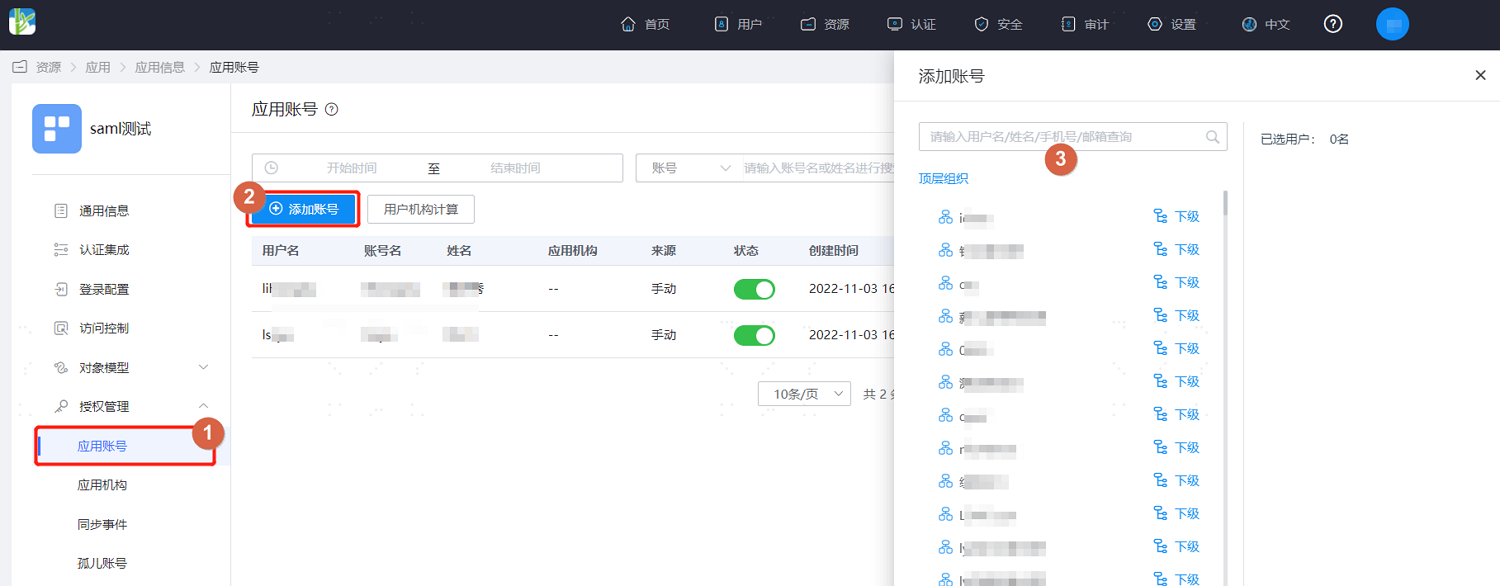Click the 状态 column header
Screen dimensions: 1500x586
[746, 251]
